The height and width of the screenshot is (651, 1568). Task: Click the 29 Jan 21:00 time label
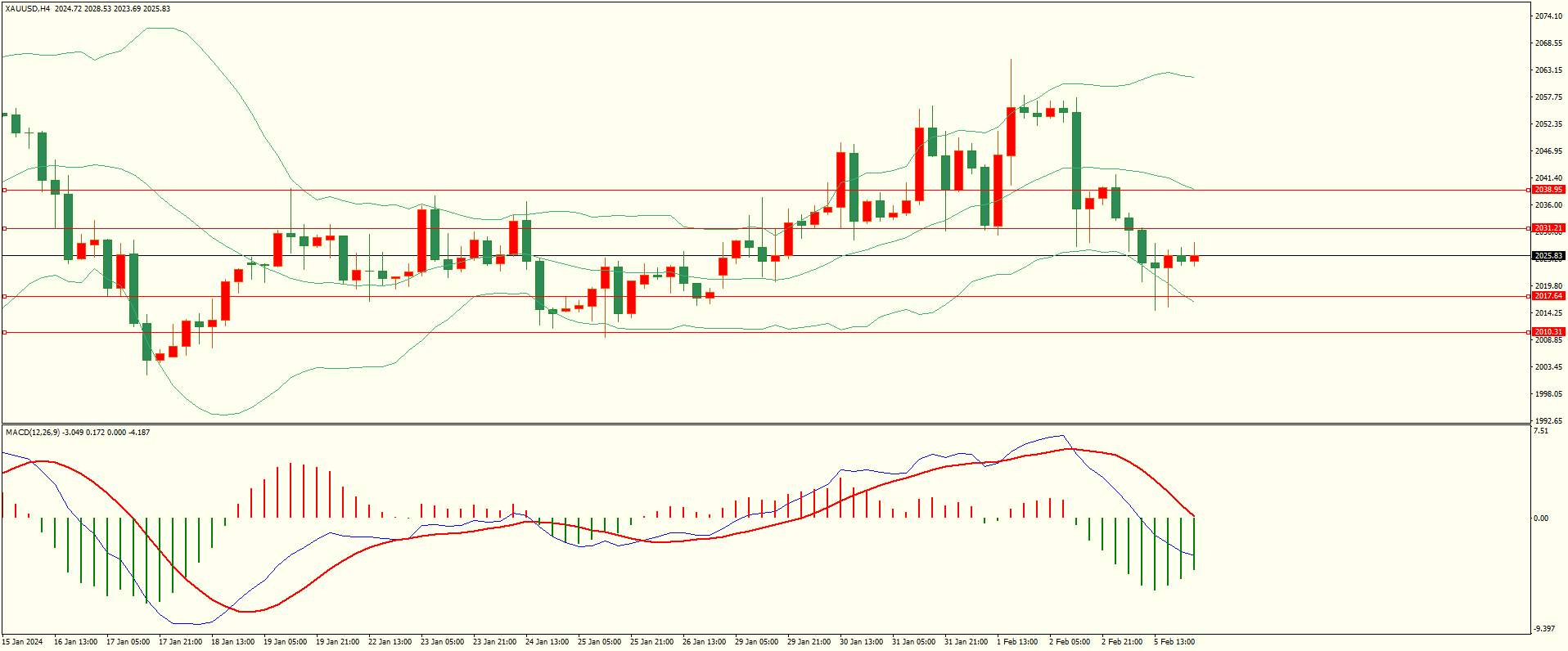point(809,642)
